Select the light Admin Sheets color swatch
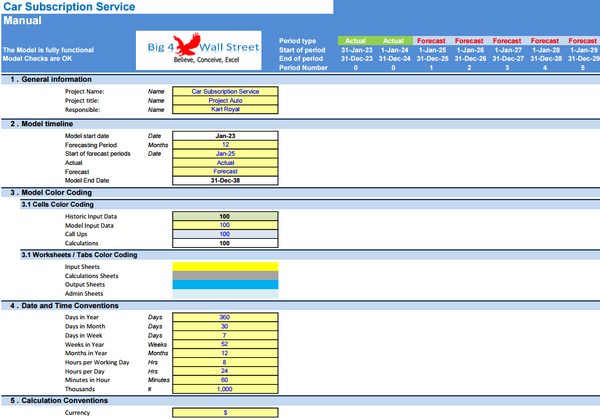600x420 pixels. pos(225,294)
